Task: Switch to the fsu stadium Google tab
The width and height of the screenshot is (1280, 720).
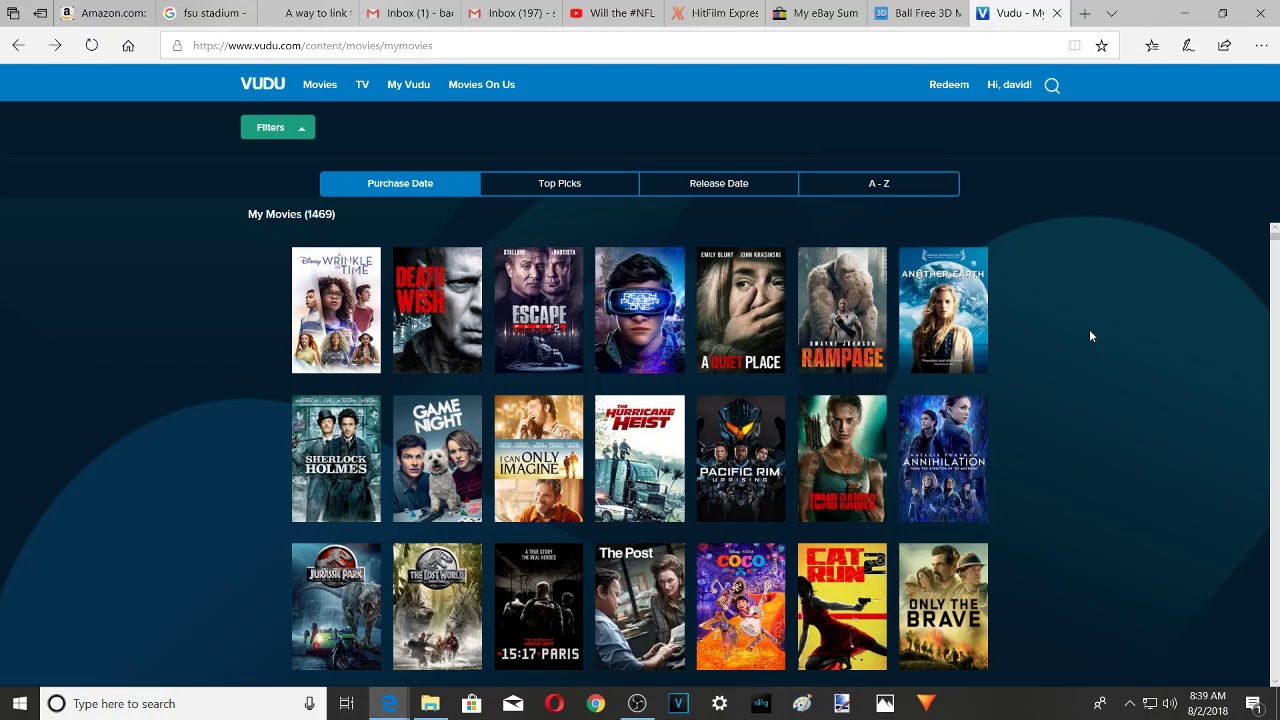Action: 205,13
